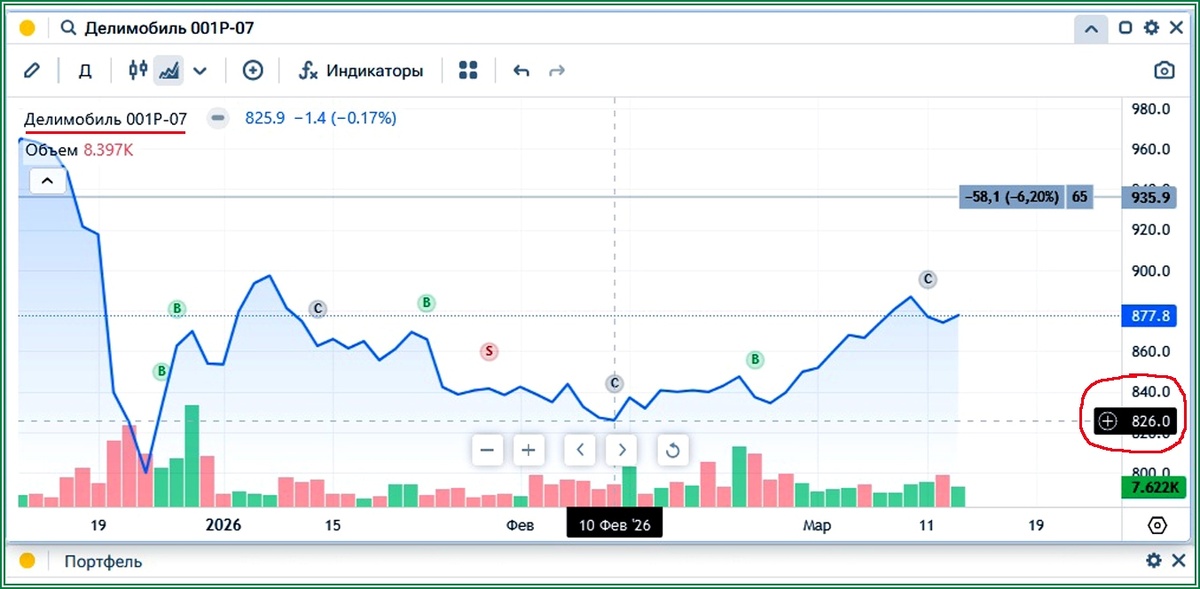
Task: Maximize the chart widget square icon
Action: click(x=1125, y=28)
